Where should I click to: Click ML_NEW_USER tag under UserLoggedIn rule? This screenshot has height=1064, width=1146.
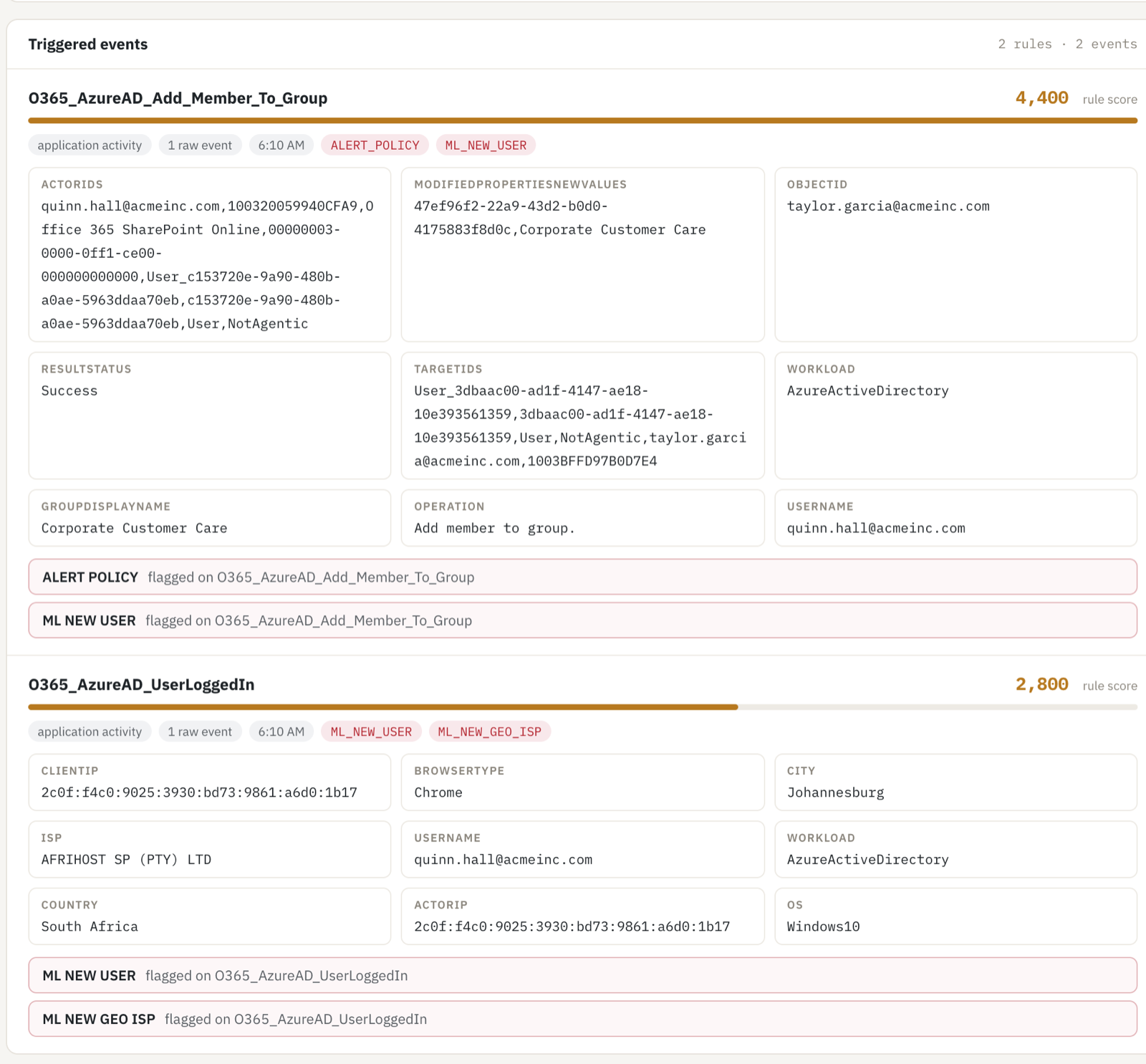tap(371, 732)
